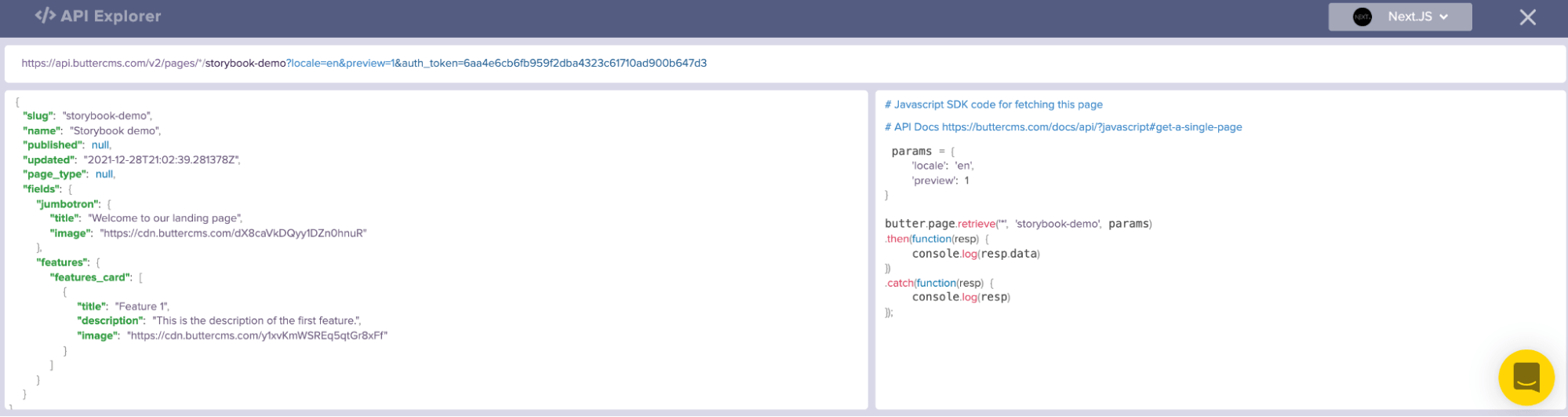Image resolution: width=1568 pixels, height=417 pixels.
Task: Click the locale=en&preview=1 query string
Action: pos(342,64)
